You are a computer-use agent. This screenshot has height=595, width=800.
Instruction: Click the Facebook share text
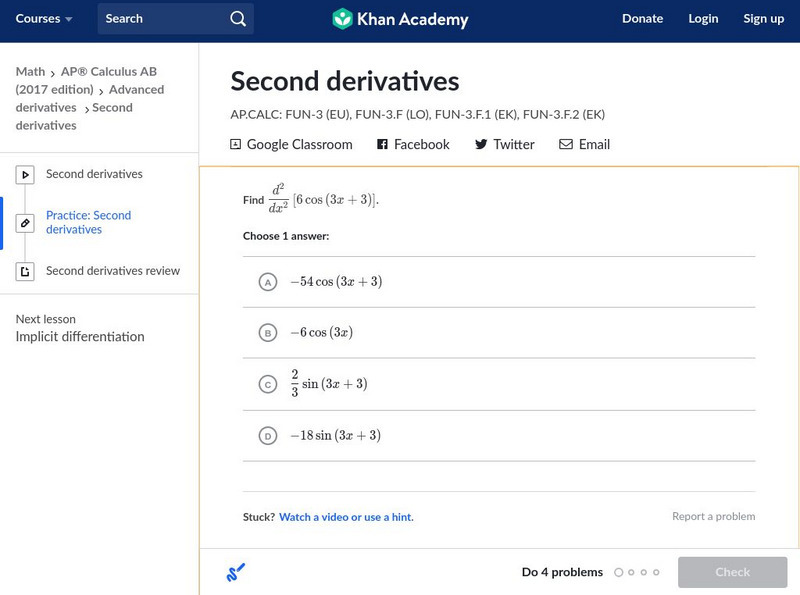click(422, 144)
